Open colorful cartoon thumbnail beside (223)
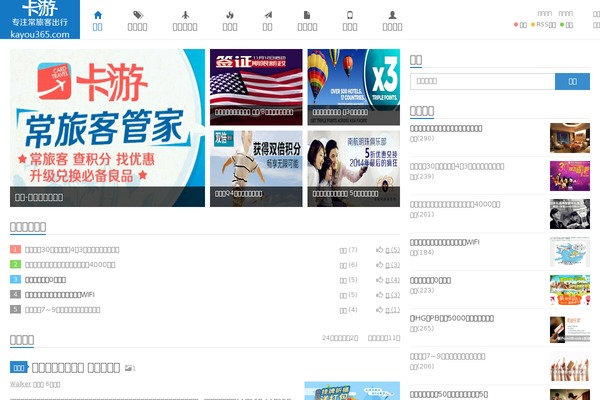Image resolution: width=600 pixels, height=400 pixels. point(570,290)
